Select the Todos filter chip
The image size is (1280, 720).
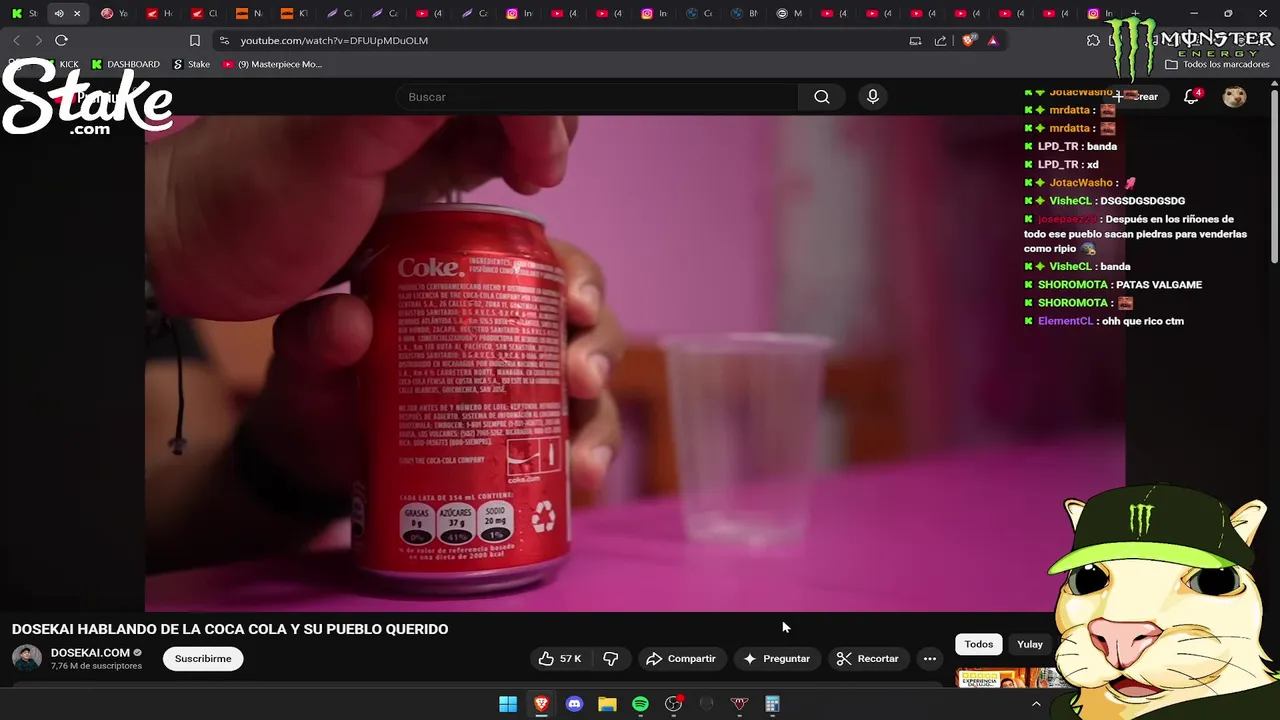tap(979, 644)
